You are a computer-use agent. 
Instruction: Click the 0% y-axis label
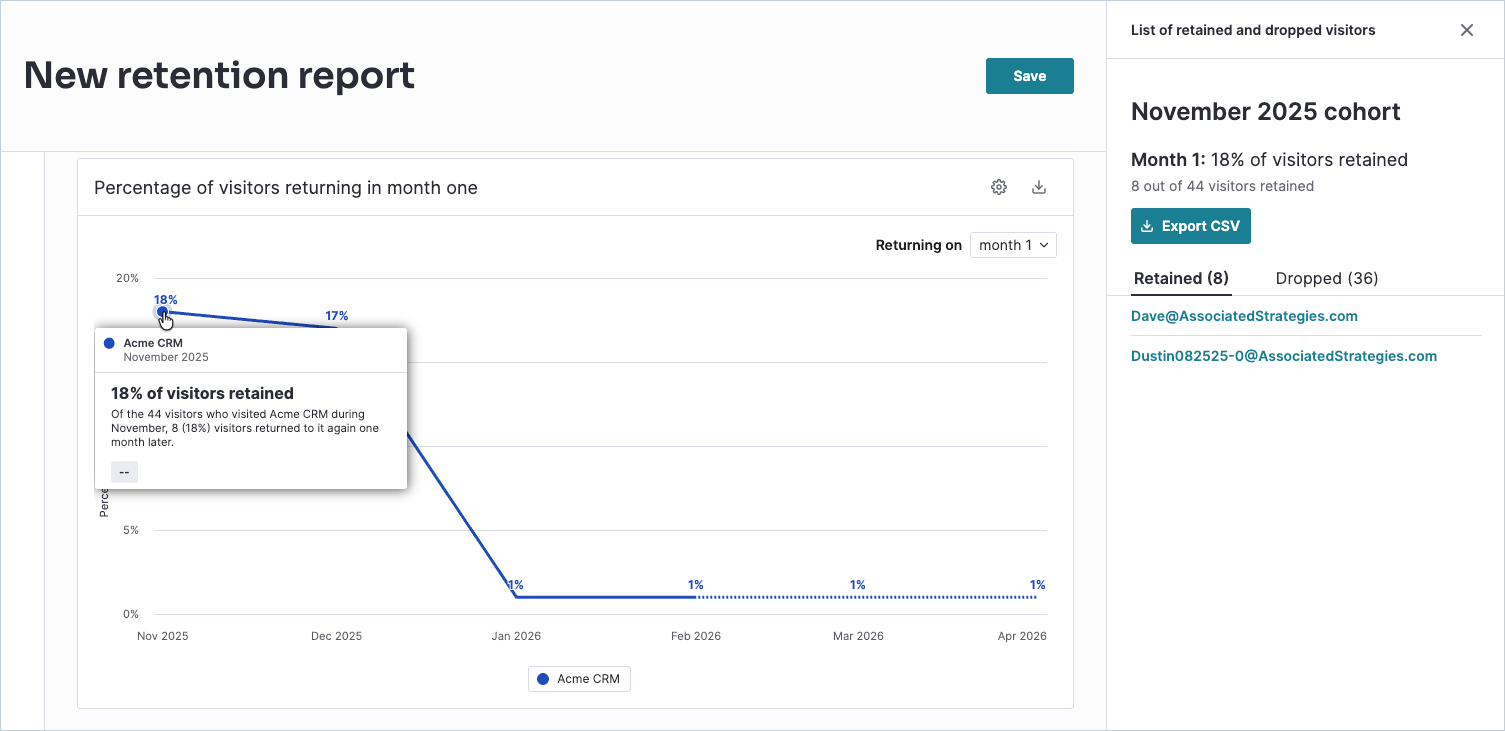pos(131,614)
